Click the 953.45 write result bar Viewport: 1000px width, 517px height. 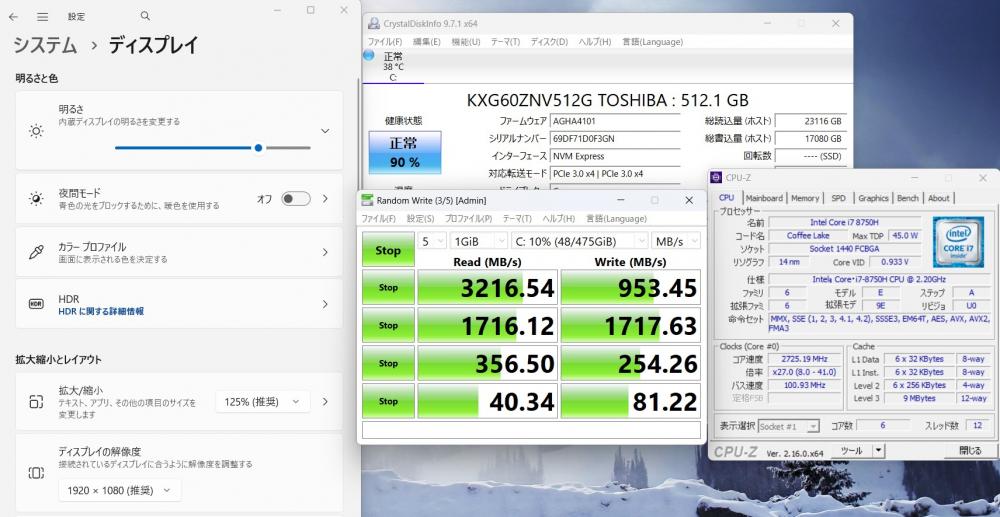(x=631, y=288)
